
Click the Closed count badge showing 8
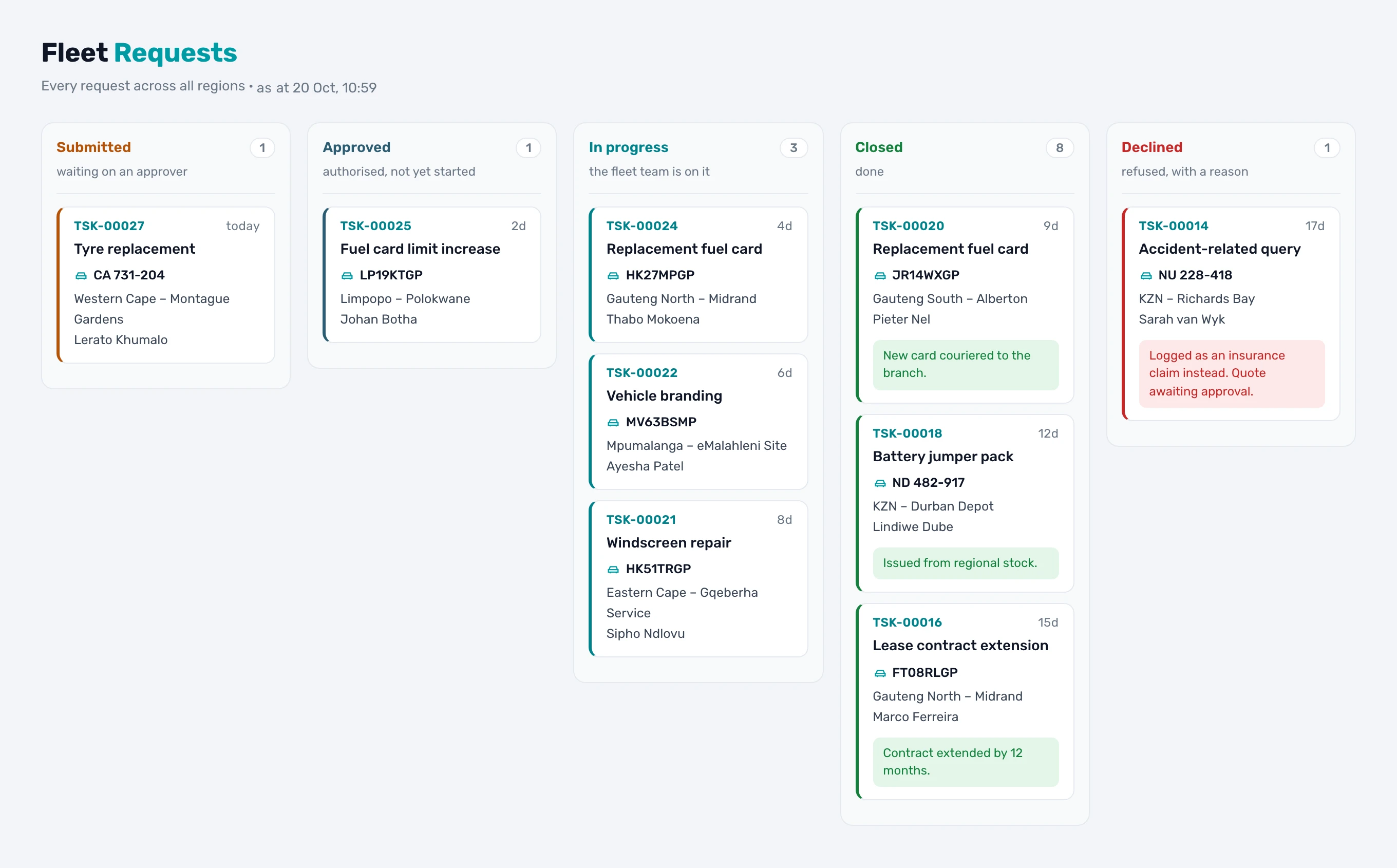pyautogui.click(x=1060, y=148)
